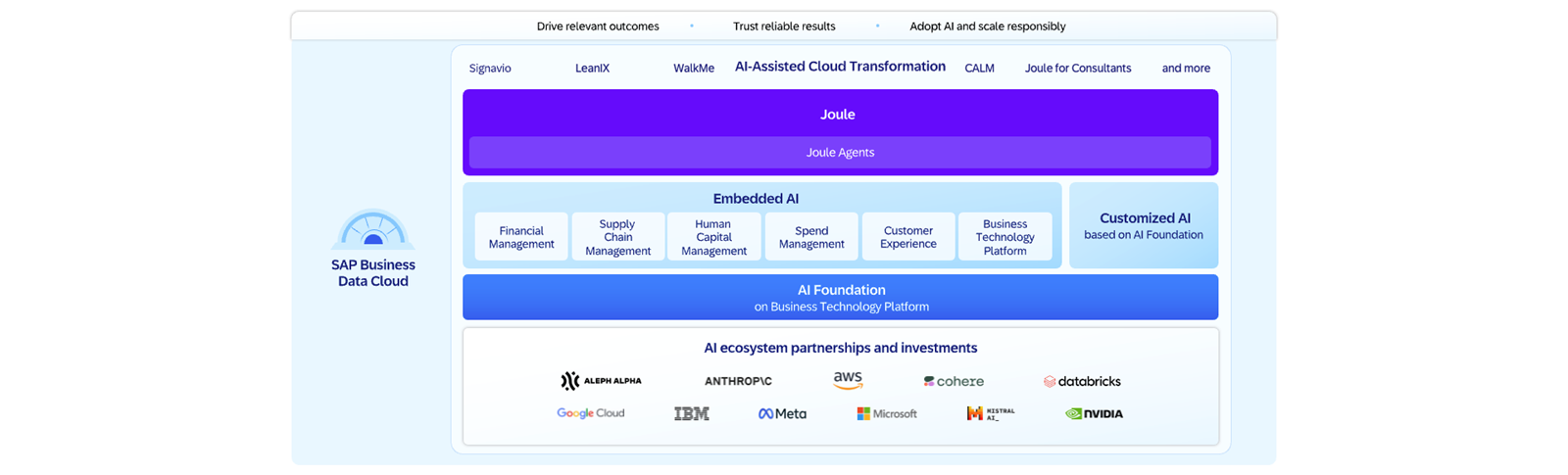The height and width of the screenshot is (475, 1568).
Task: Click the Joule Agents bar
Action: click(840, 153)
